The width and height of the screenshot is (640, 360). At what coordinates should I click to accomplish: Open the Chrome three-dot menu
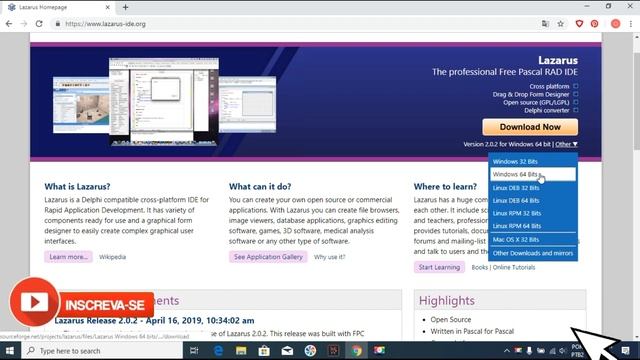click(x=631, y=24)
